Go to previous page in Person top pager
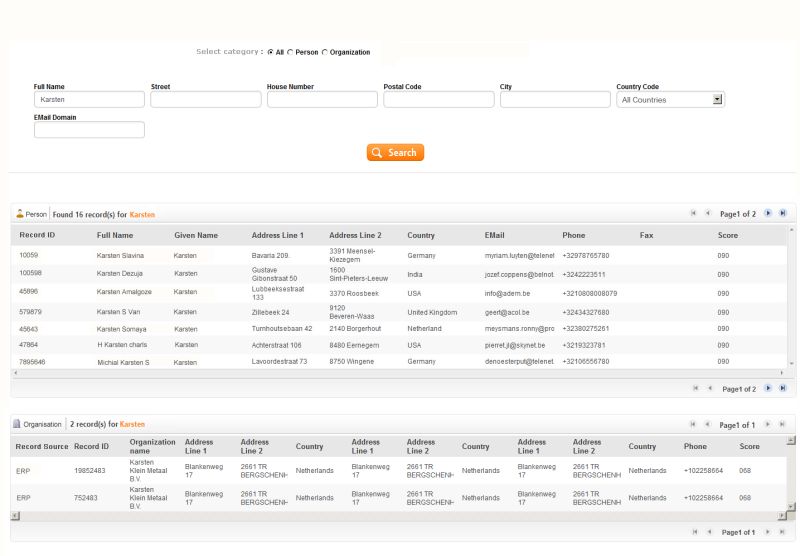This screenshot has height=556, width=800. (708, 213)
